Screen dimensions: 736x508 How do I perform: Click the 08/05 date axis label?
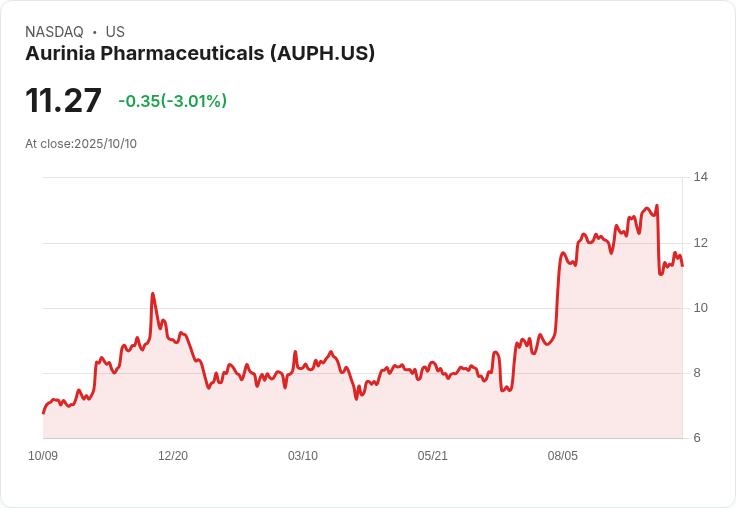563,456
